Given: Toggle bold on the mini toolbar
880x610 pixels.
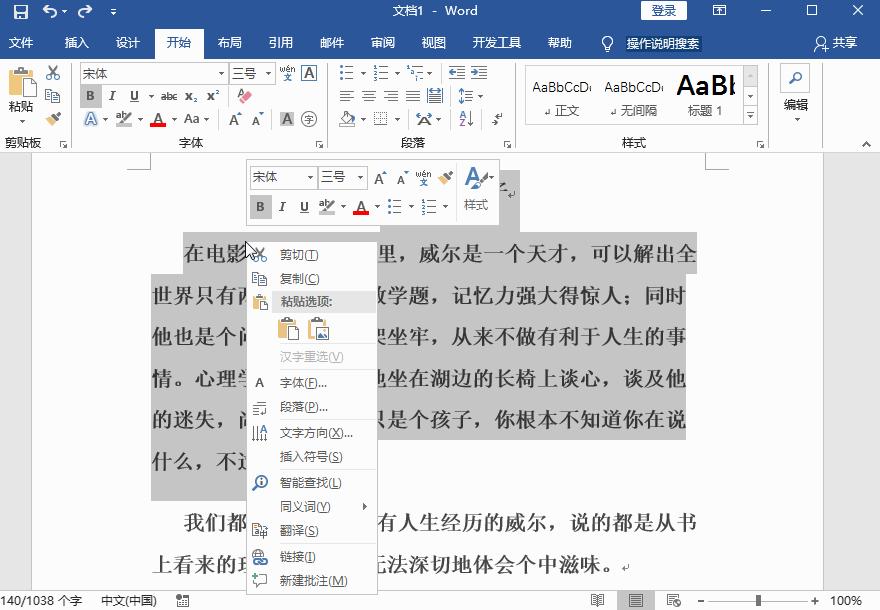Looking at the screenshot, I should point(261,207).
